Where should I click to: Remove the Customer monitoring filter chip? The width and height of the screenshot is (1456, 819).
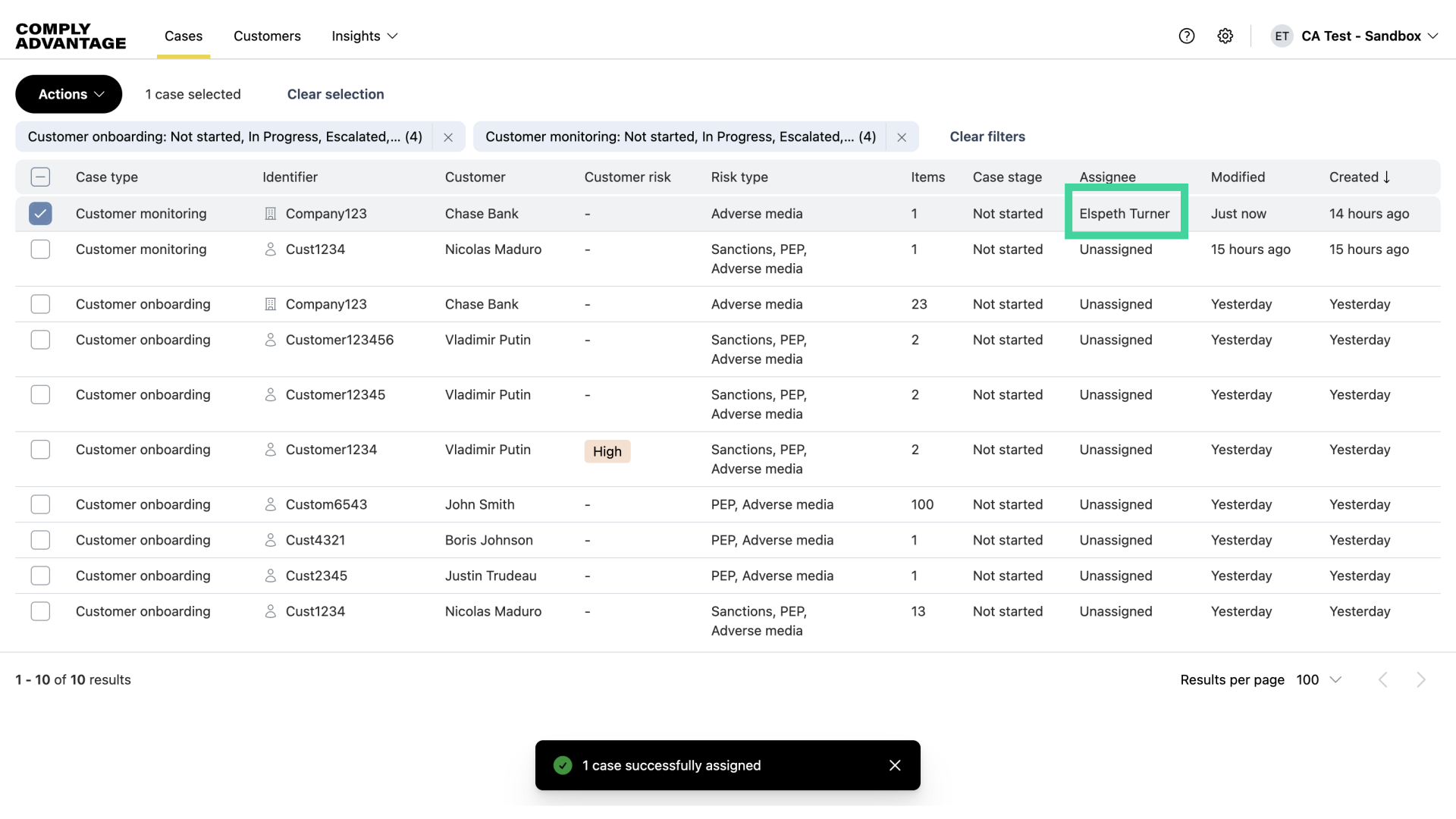point(902,137)
